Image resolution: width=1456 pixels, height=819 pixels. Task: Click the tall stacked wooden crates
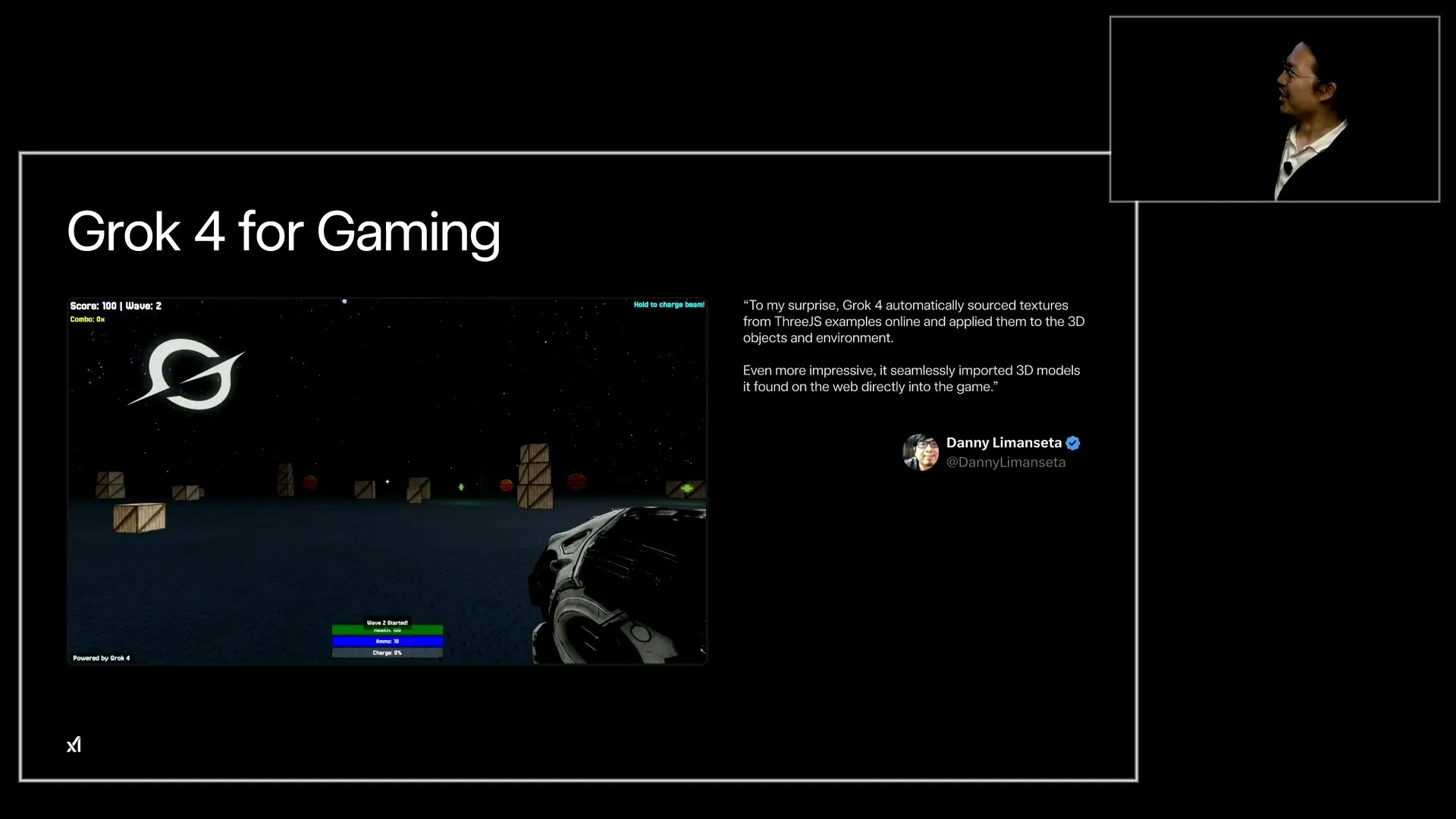[x=535, y=475]
